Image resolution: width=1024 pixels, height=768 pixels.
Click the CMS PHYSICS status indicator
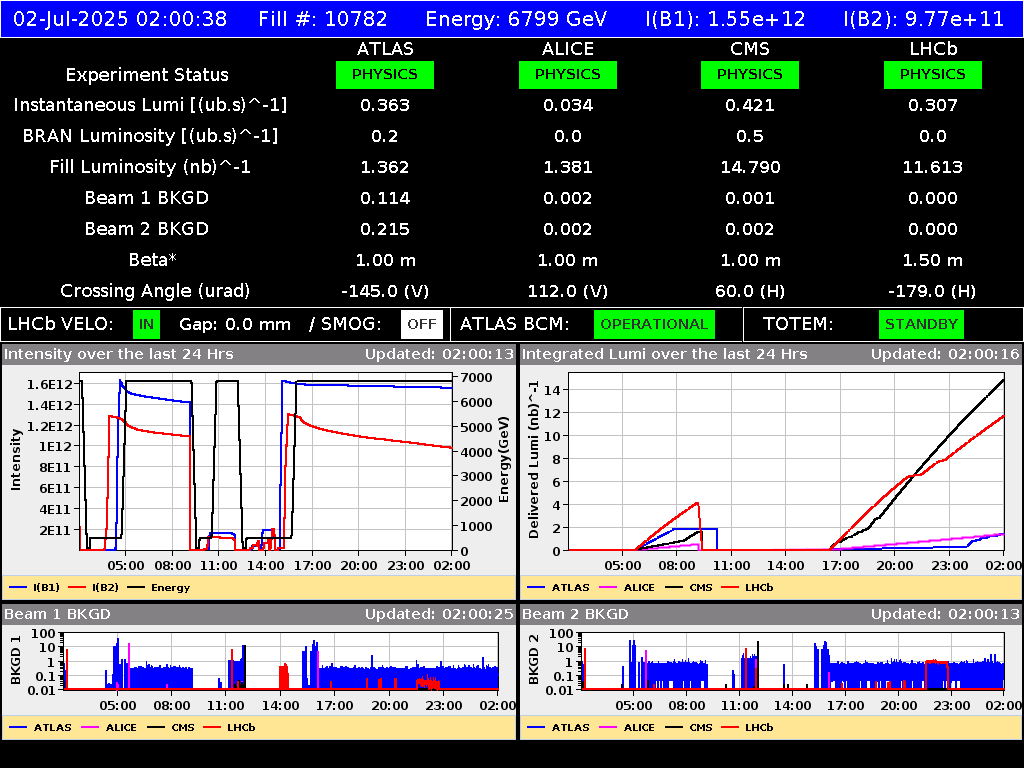[750, 74]
